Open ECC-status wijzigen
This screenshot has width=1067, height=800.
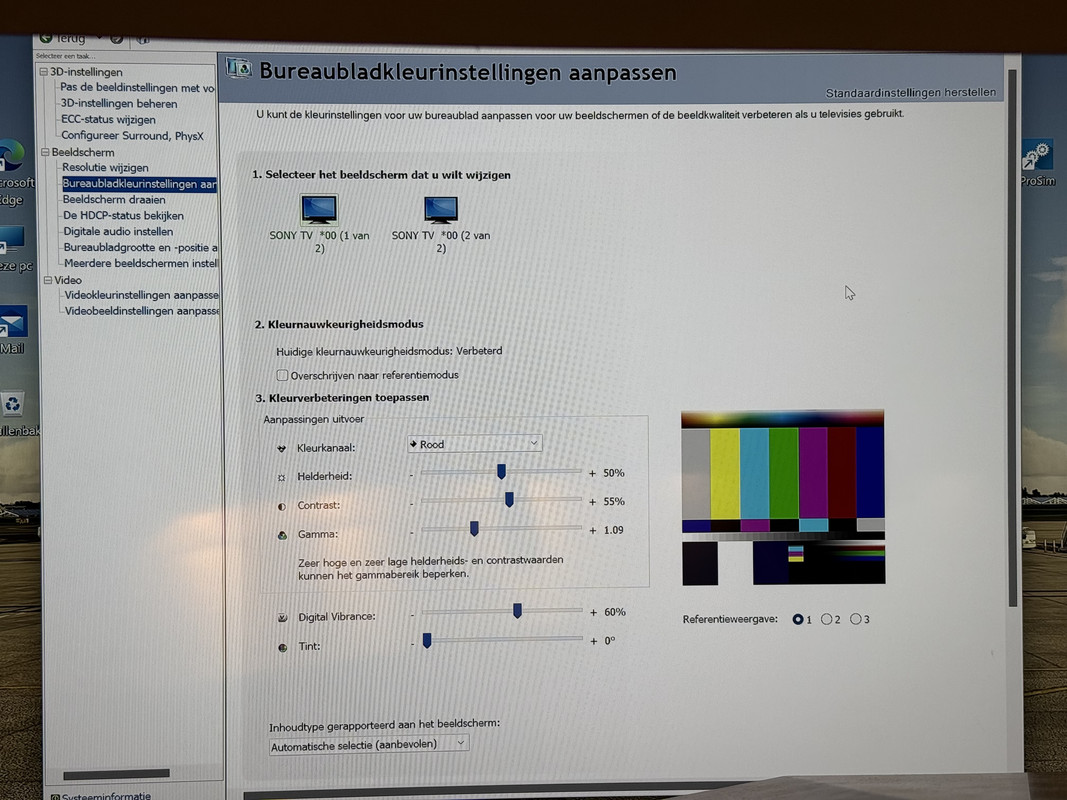pos(108,119)
